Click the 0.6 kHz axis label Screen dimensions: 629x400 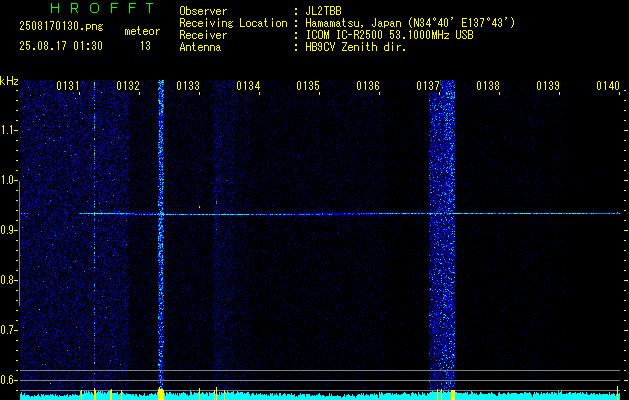pyautogui.click(x=9, y=380)
